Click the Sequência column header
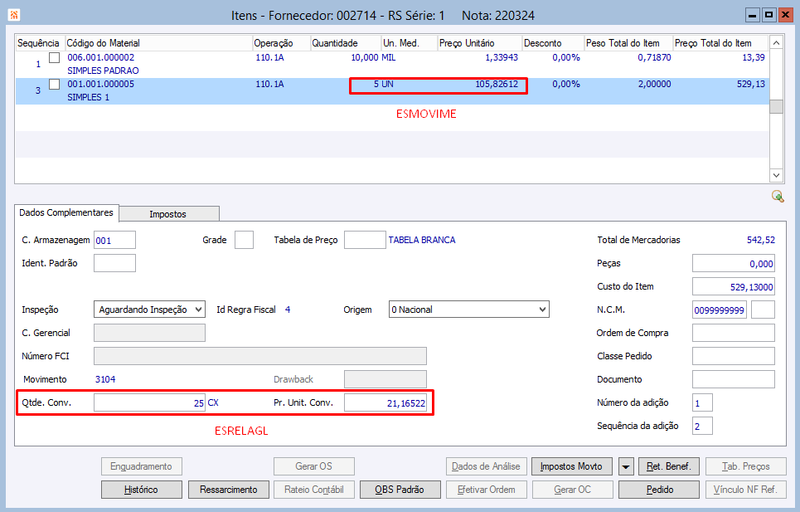 [x=39, y=43]
